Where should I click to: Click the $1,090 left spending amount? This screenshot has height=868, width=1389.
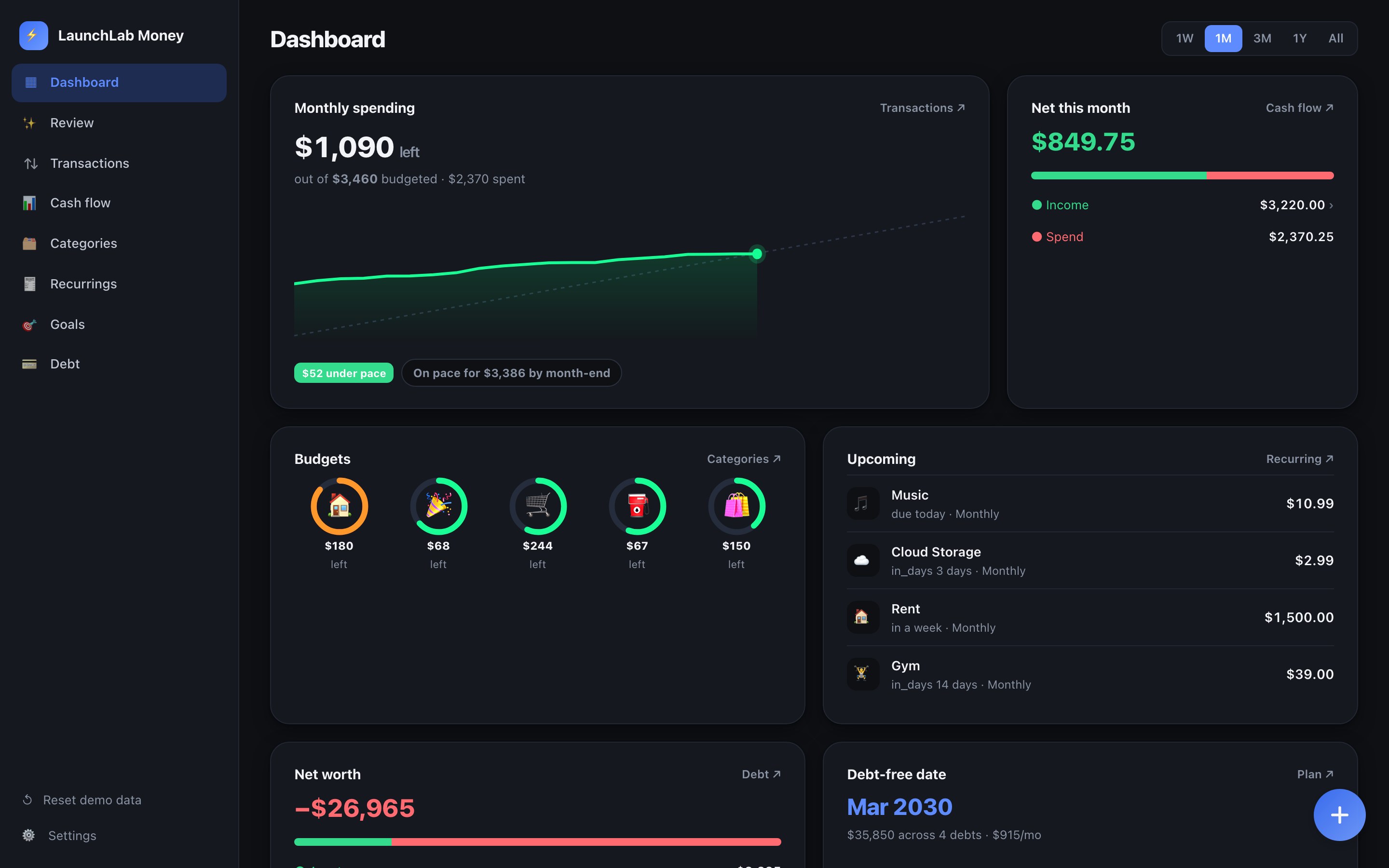tap(357, 148)
